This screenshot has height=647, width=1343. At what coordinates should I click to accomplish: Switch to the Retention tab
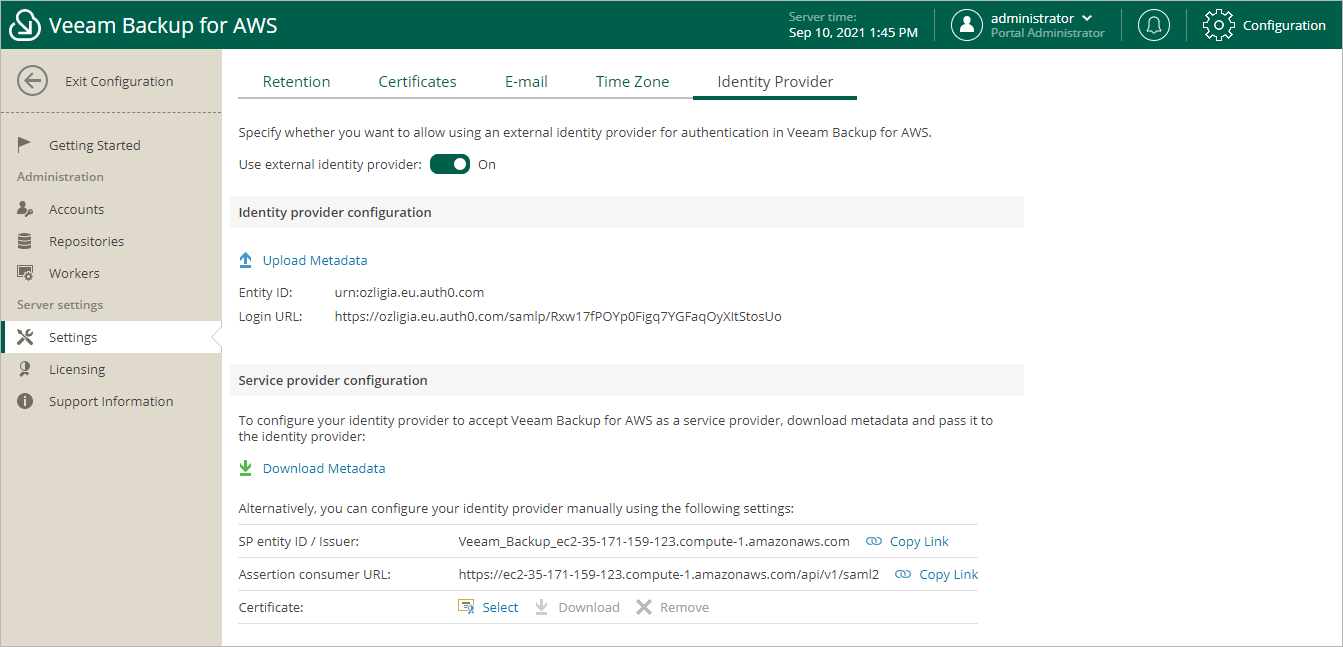[x=296, y=82]
